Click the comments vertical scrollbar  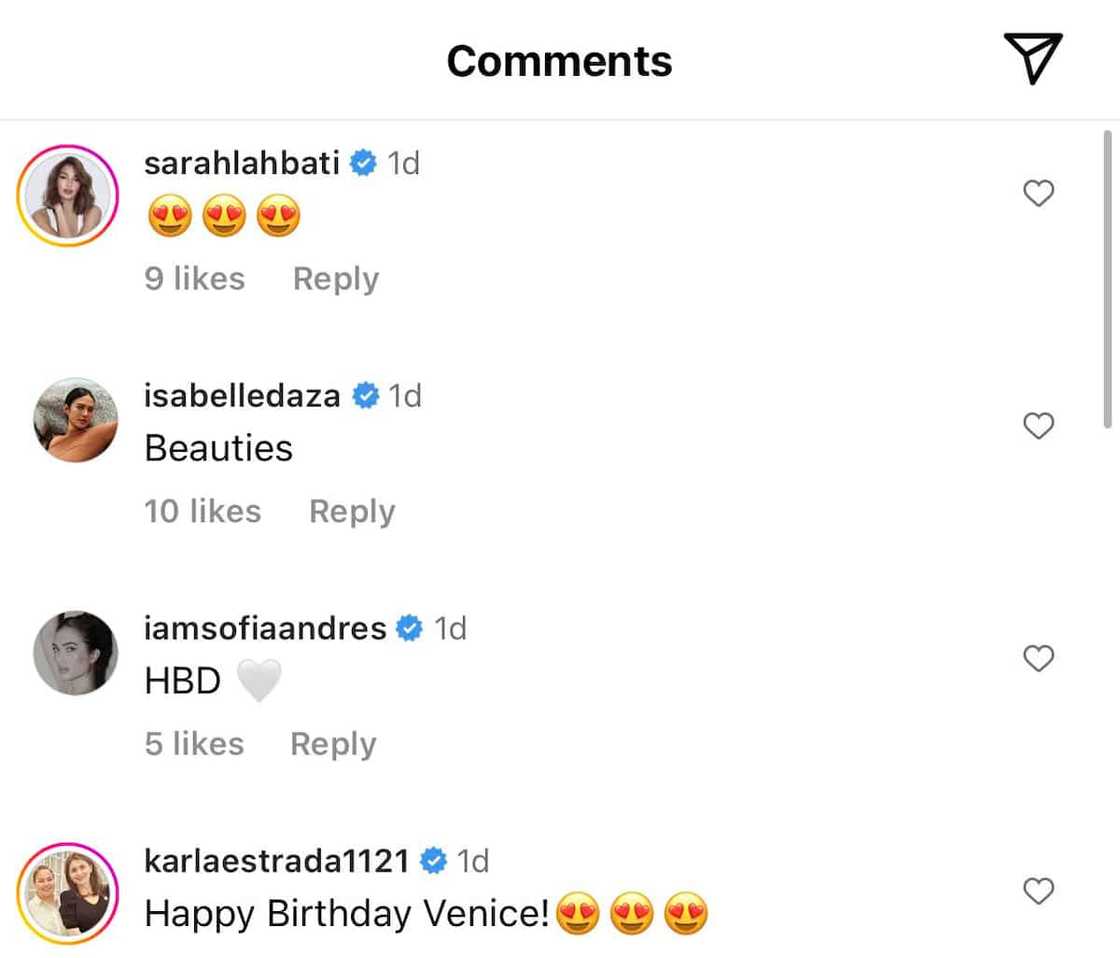(x=1107, y=280)
